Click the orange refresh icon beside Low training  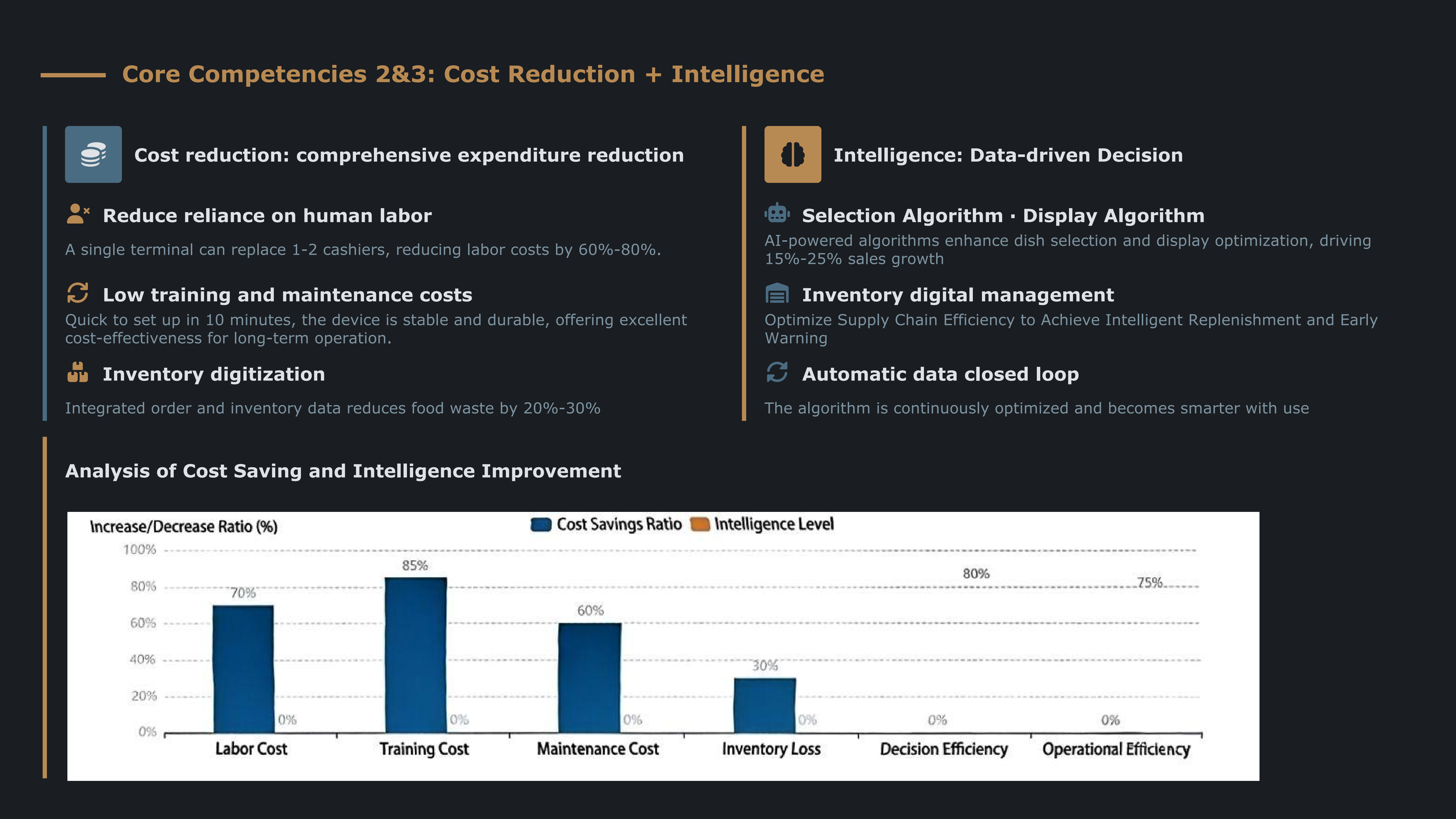pos(77,293)
